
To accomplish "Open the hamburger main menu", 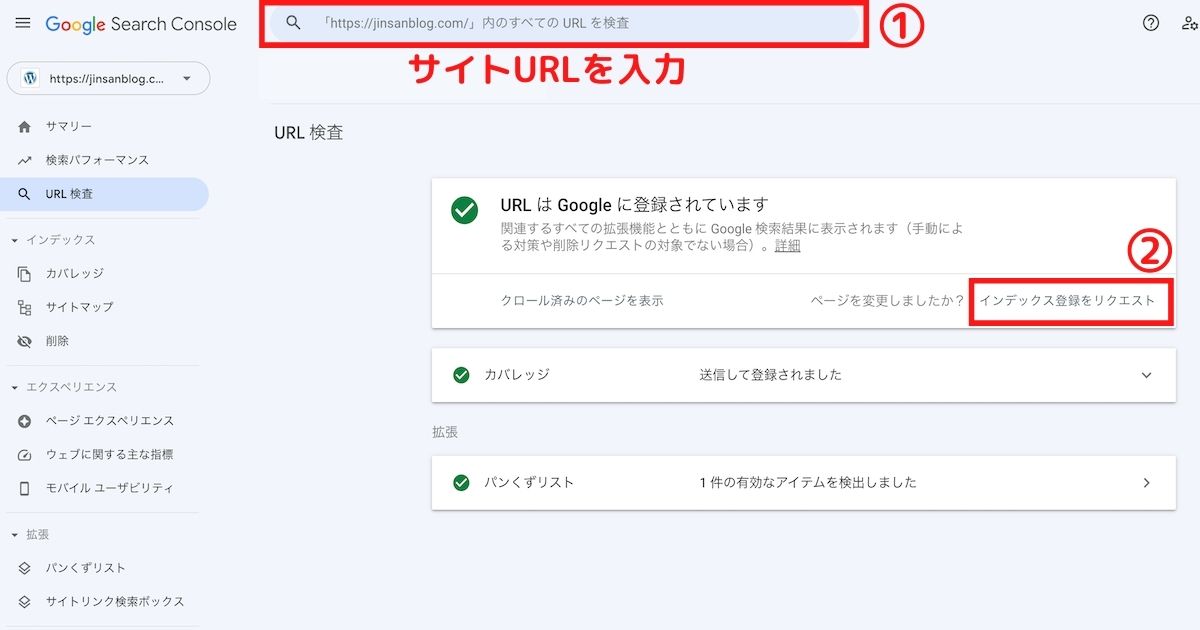I will tap(23, 23).
